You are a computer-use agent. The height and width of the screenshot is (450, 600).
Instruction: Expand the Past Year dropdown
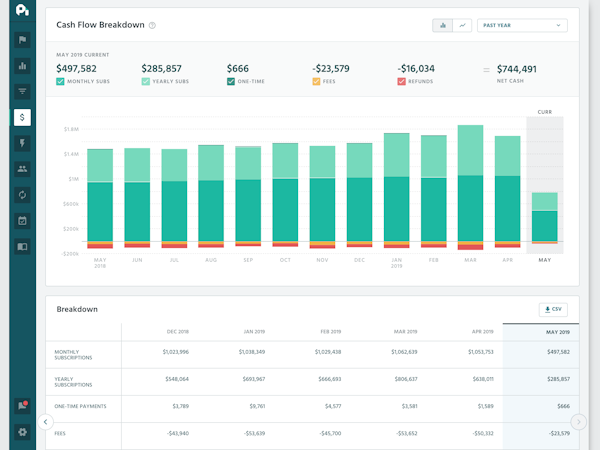[x=522, y=26]
